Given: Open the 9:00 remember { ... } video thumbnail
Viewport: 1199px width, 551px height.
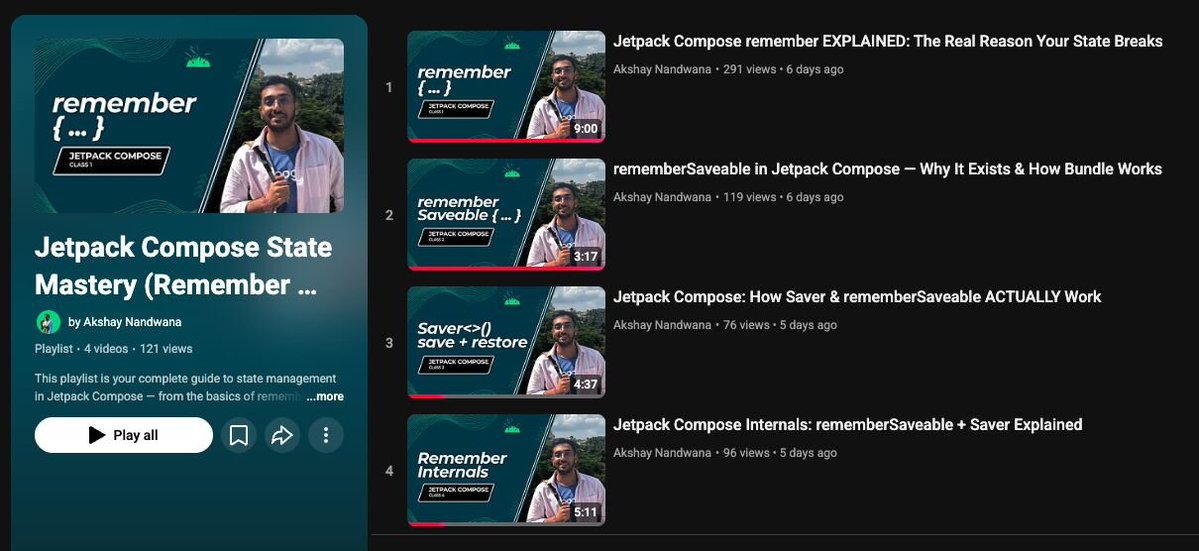Looking at the screenshot, I should pyautogui.click(x=506, y=86).
